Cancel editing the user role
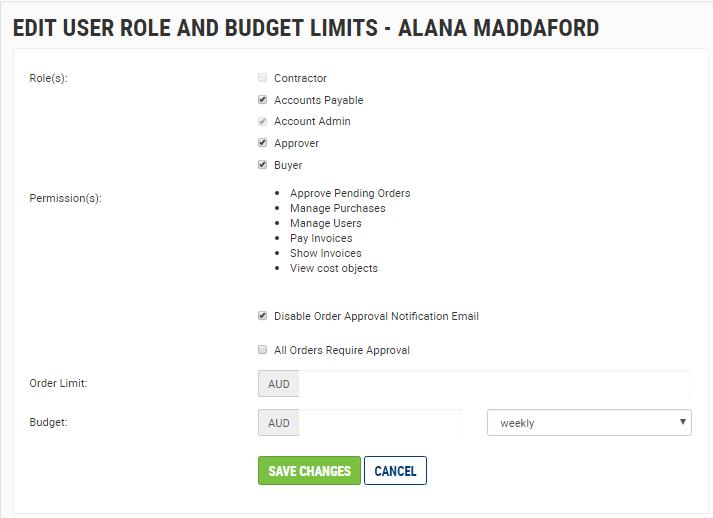This screenshot has height=518, width=713. click(395, 471)
